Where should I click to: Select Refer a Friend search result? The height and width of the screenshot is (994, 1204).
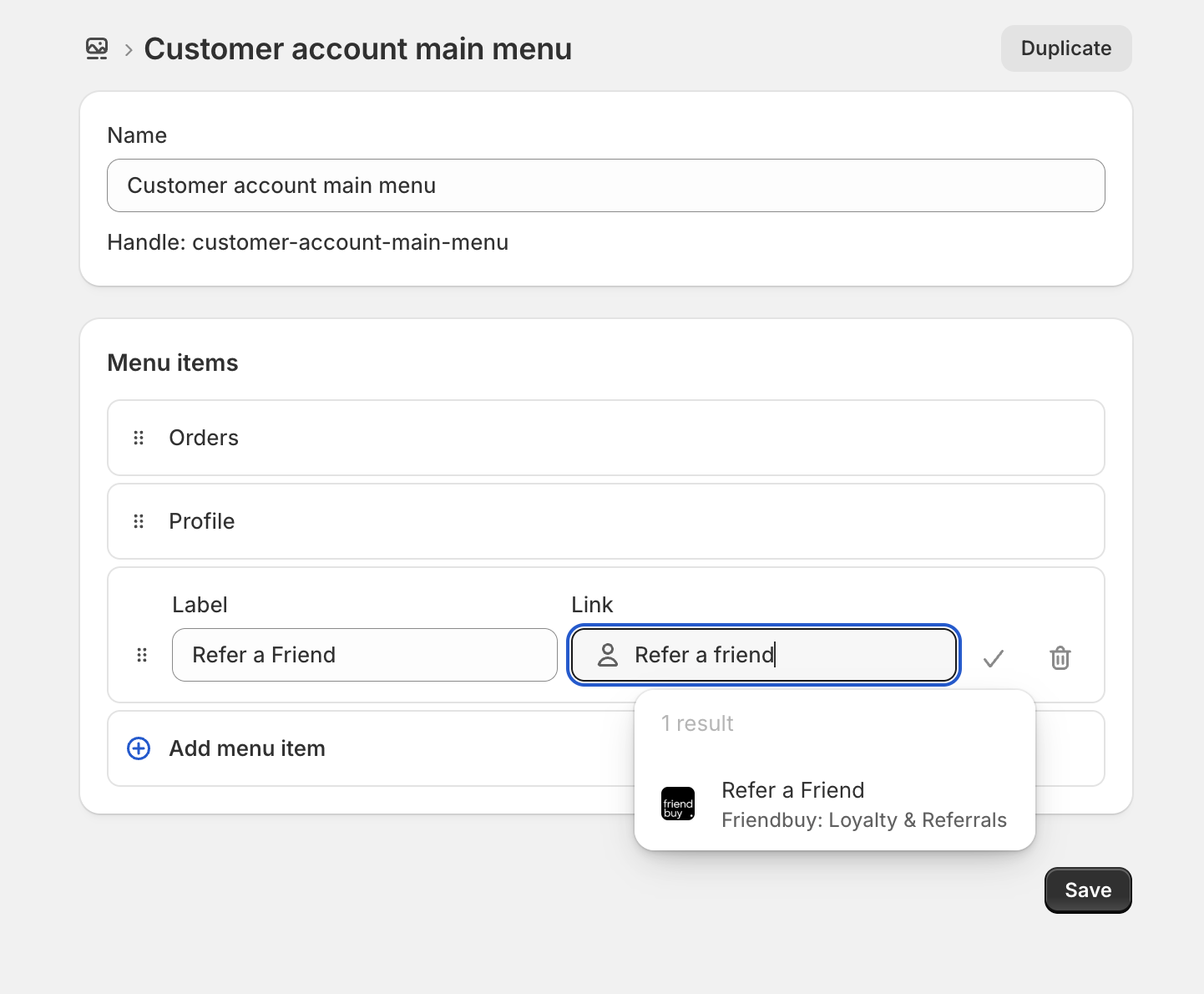click(x=835, y=804)
